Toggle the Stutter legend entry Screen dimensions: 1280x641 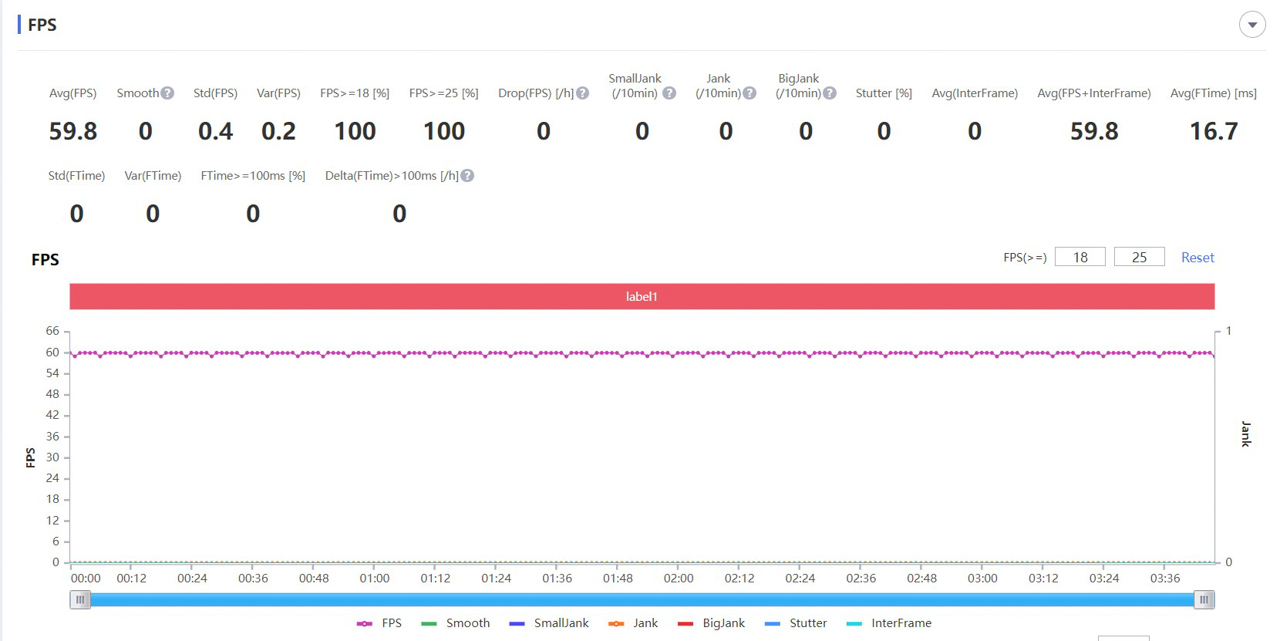796,623
